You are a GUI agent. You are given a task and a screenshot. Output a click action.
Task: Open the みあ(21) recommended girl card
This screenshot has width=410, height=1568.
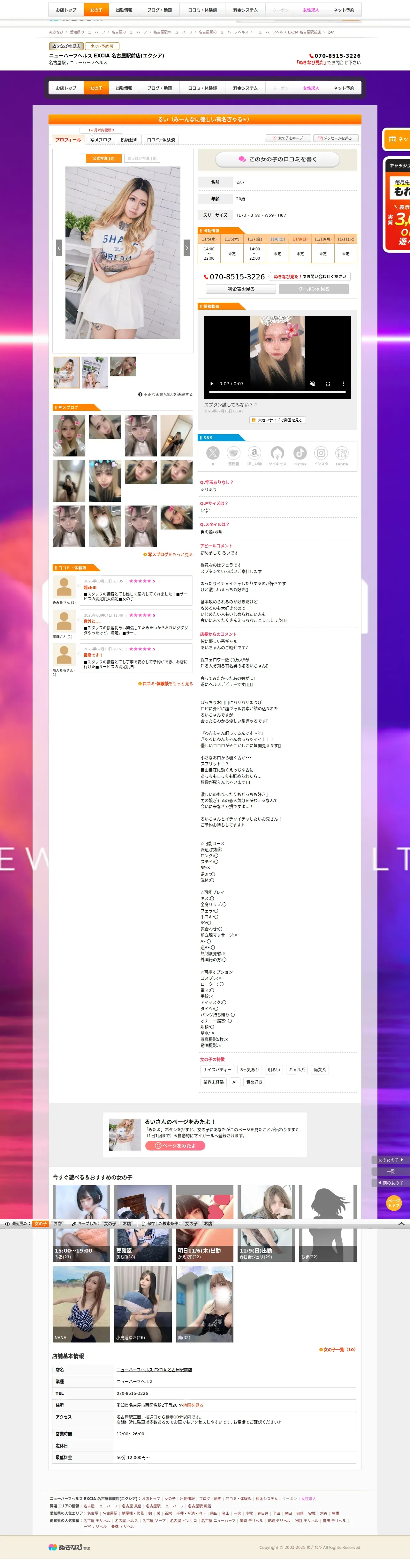[82, 1223]
